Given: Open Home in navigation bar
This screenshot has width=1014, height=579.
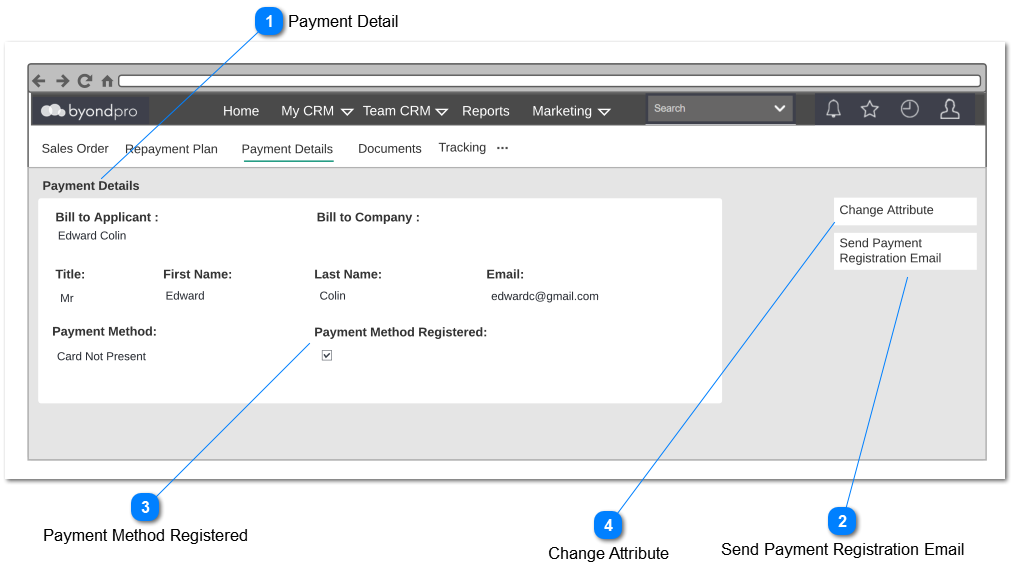Looking at the screenshot, I should pos(241,111).
